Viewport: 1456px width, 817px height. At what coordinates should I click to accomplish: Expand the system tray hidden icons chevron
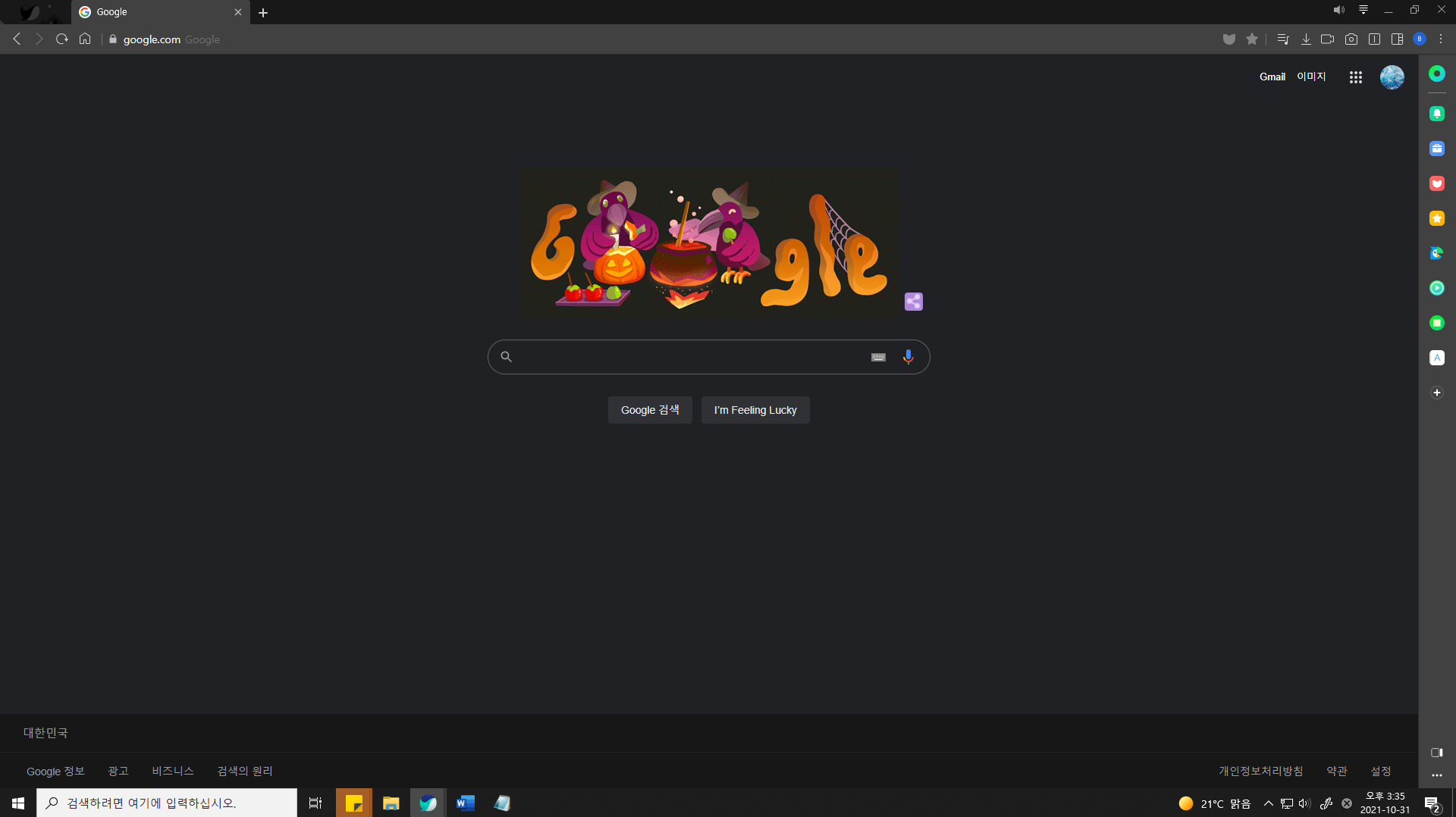[x=1269, y=803]
